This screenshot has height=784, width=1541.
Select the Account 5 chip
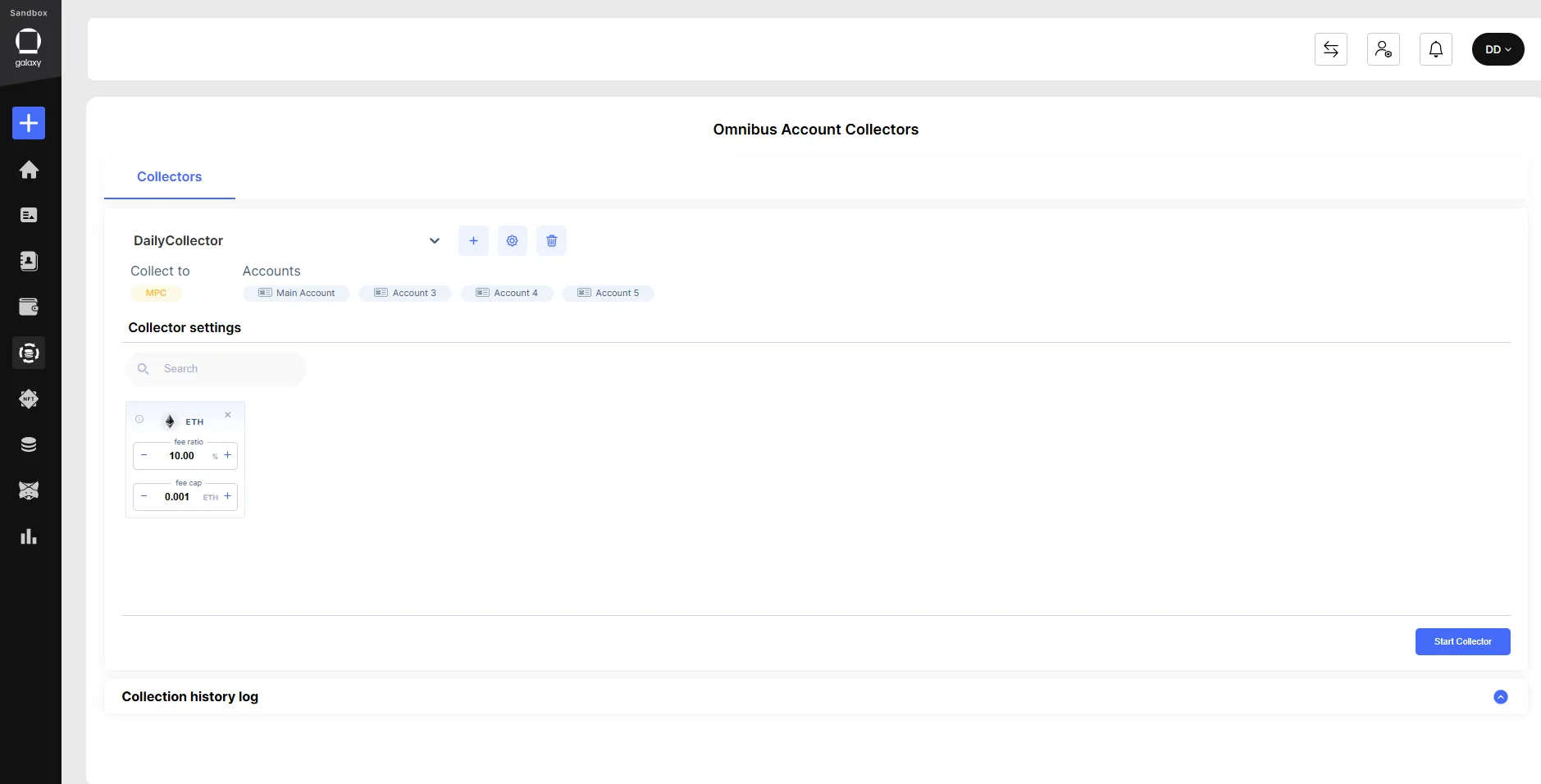point(609,293)
